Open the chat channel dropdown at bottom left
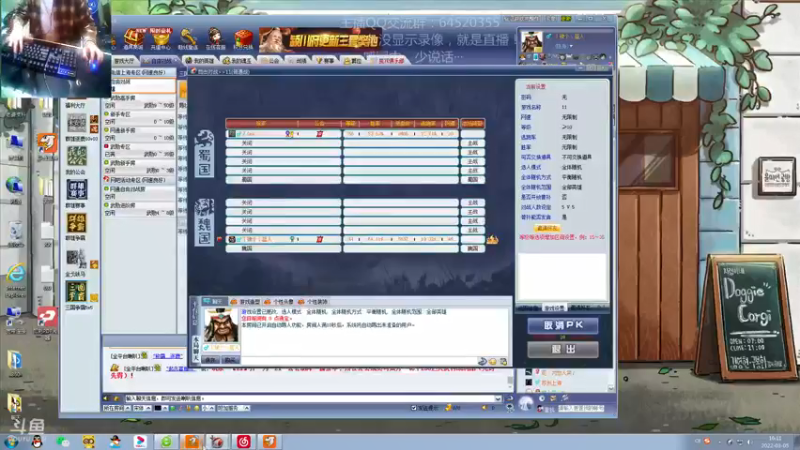Screen dimensions: 800x450 click(116, 408)
